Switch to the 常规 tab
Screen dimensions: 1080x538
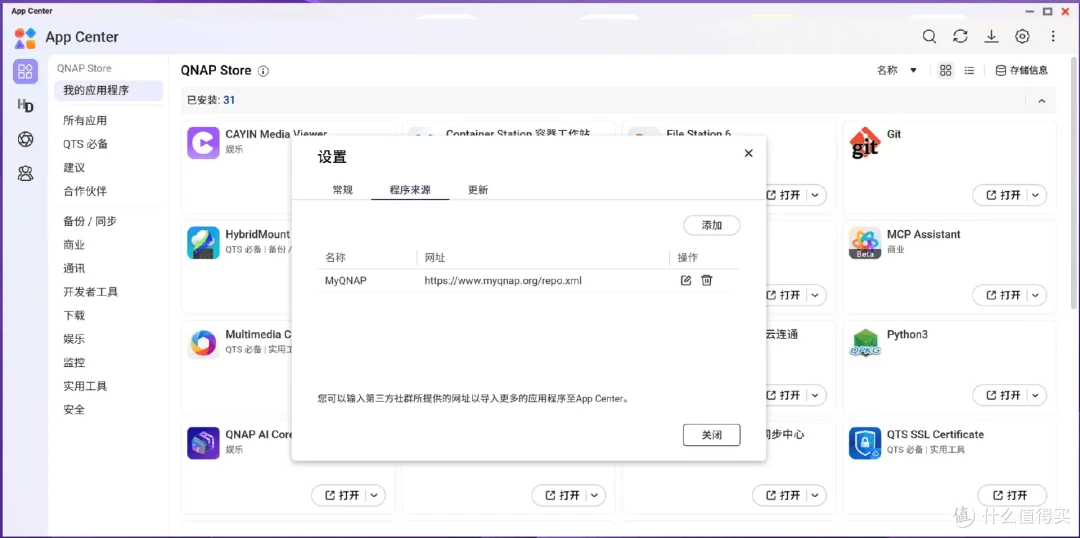coord(342,190)
